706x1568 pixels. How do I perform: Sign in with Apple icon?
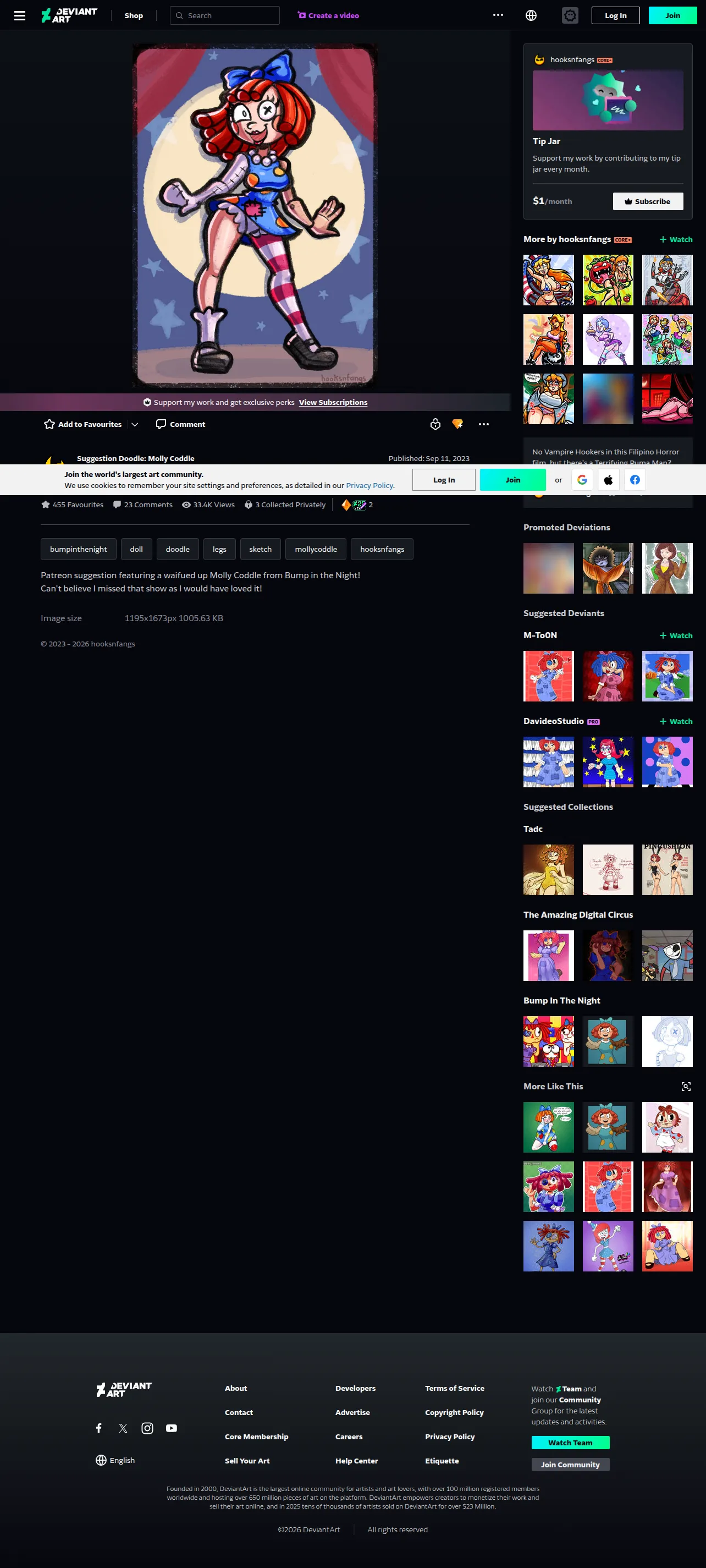tap(608, 480)
